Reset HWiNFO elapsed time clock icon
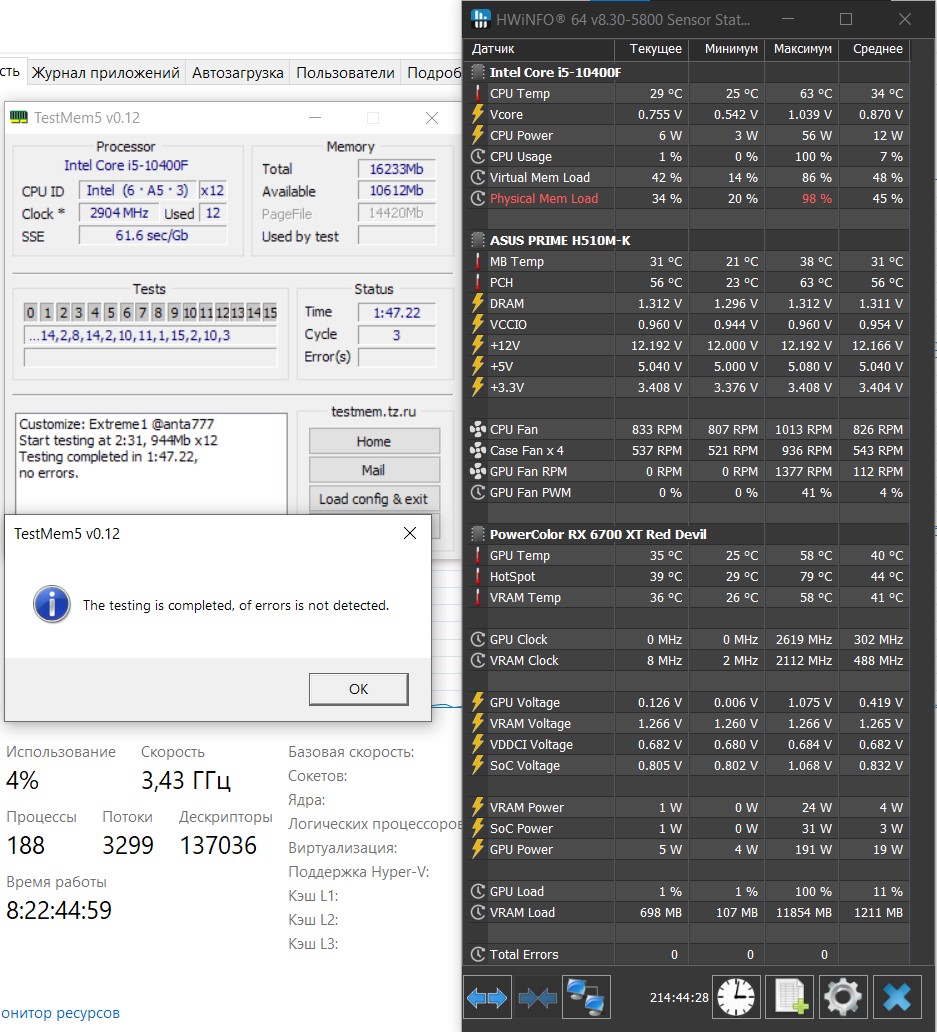 736,997
